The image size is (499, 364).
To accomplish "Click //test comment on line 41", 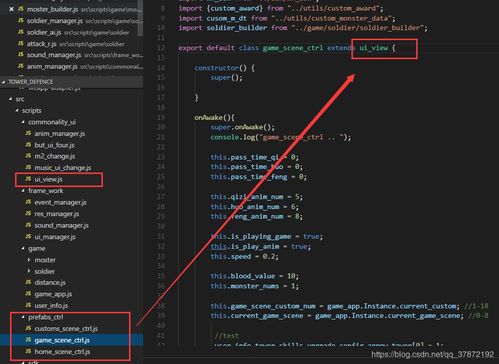I will [x=227, y=336].
